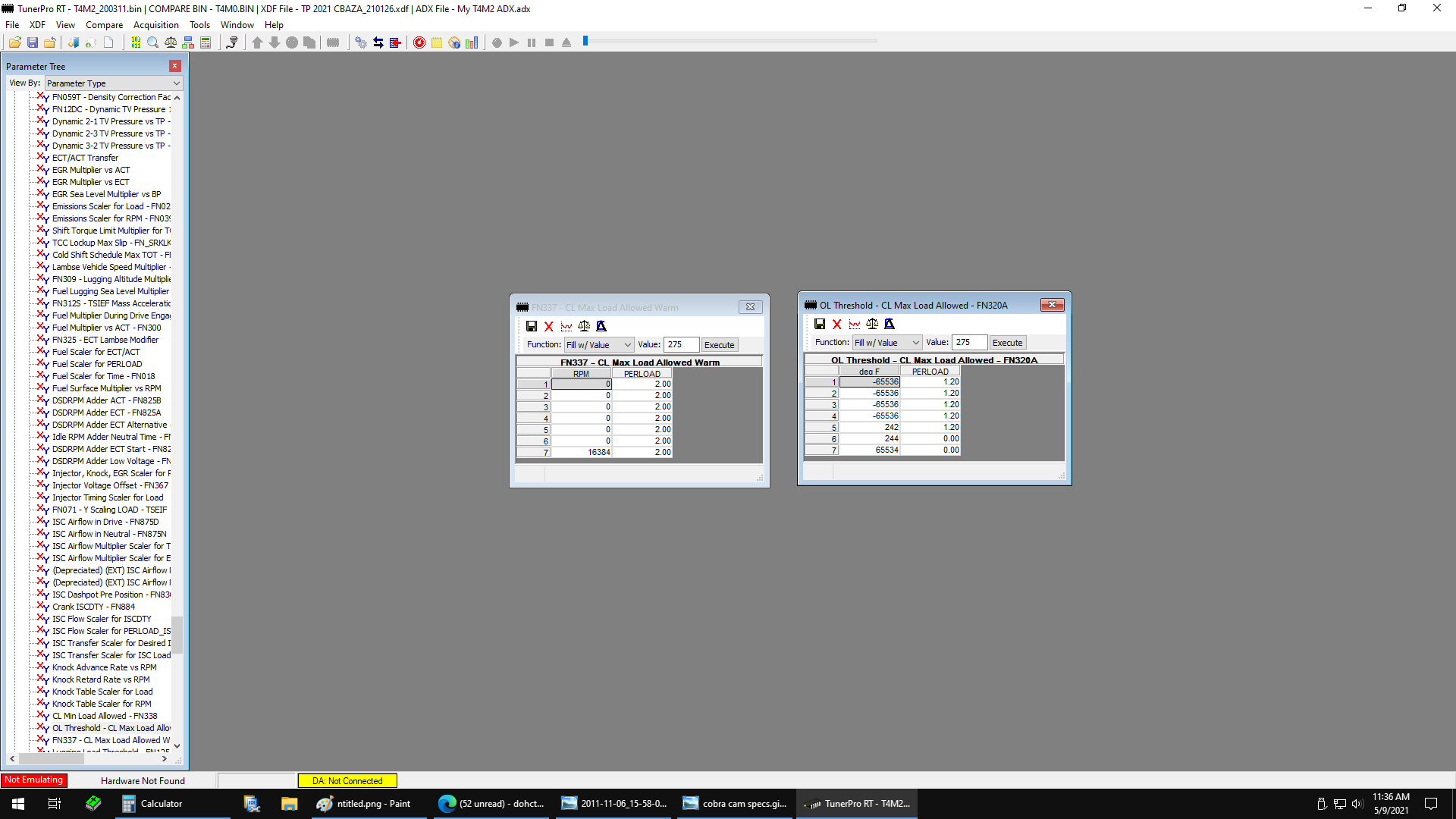This screenshot has width=1456, height=819.
Task: Save table in OL Threshold window
Action: point(820,324)
